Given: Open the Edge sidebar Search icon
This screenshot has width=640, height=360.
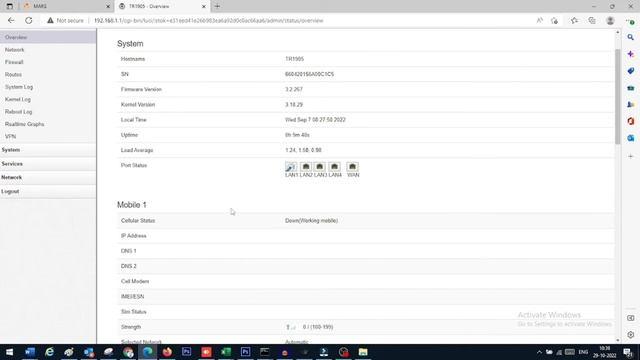Looking at the screenshot, I should click(x=631, y=37).
